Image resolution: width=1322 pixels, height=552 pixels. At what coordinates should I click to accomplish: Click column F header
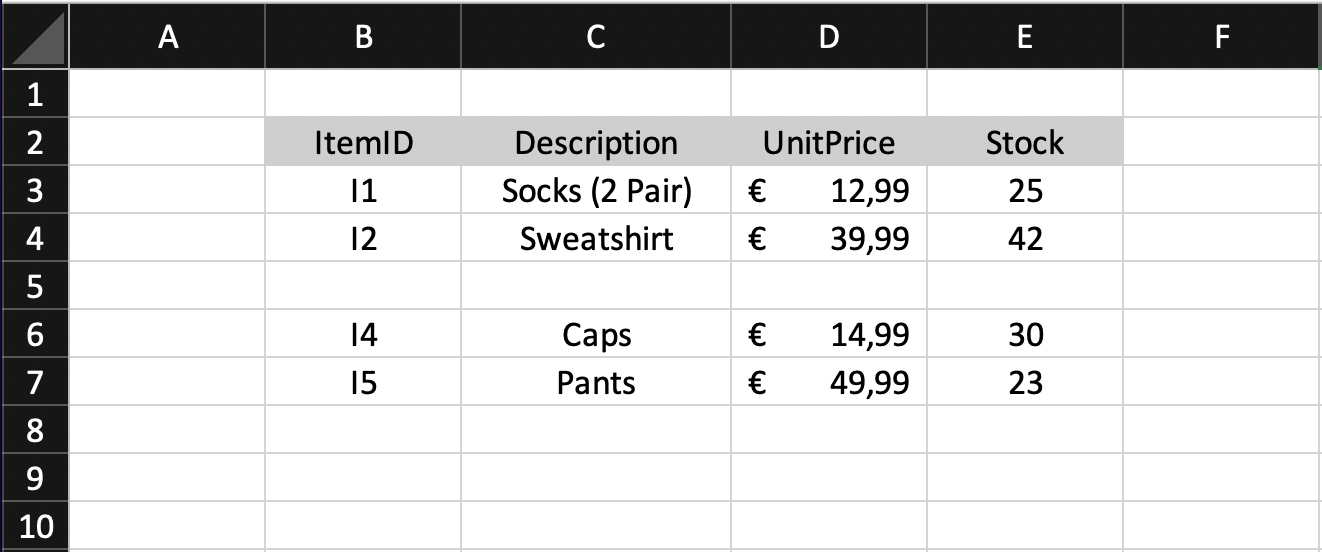pos(1221,37)
